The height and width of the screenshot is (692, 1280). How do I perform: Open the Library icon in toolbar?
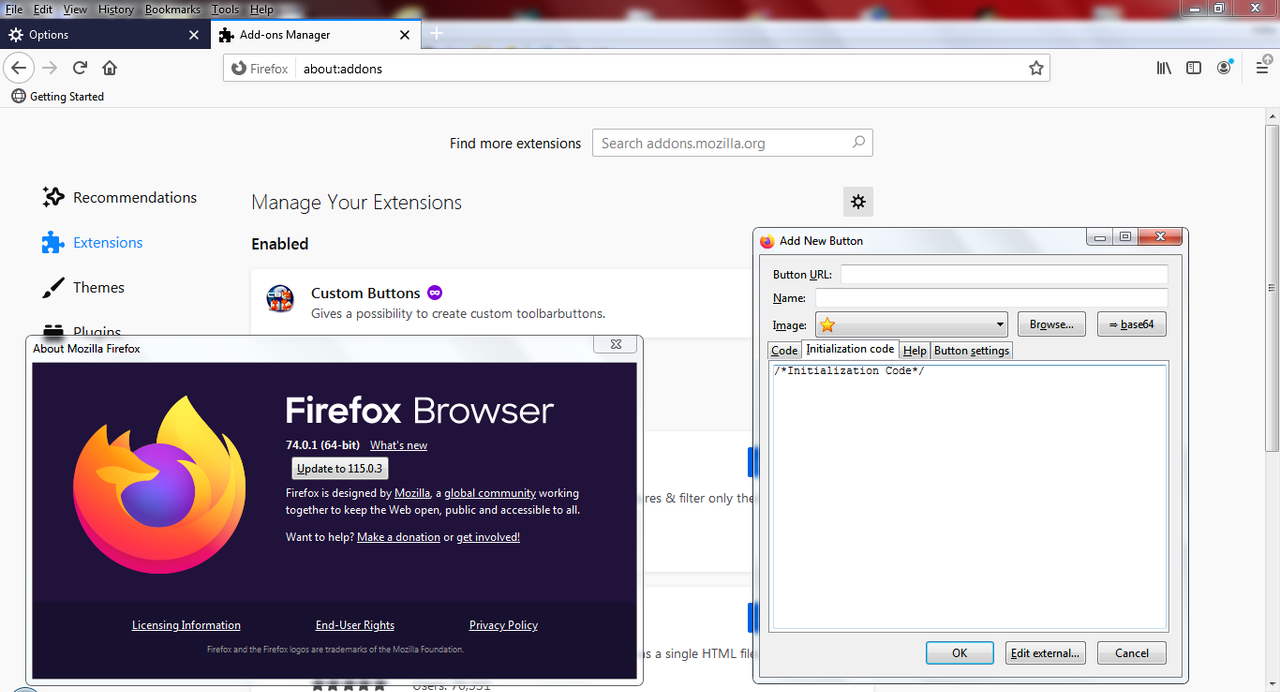click(x=1164, y=68)
